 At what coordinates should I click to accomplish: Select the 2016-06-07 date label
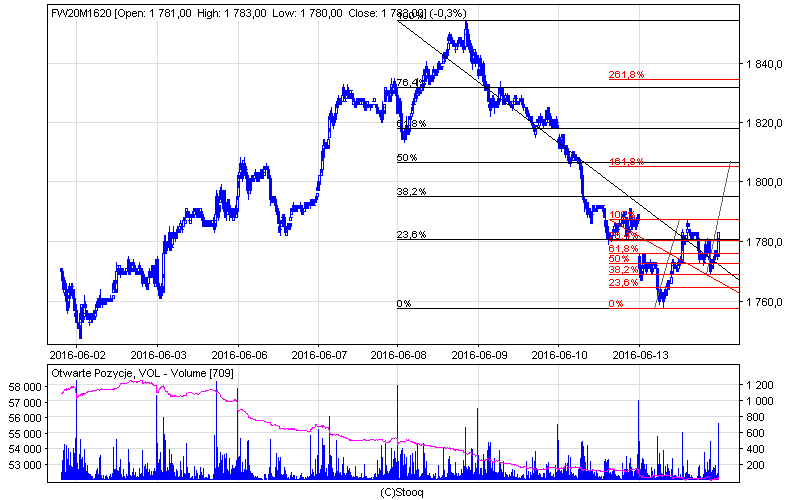(319, 355)
